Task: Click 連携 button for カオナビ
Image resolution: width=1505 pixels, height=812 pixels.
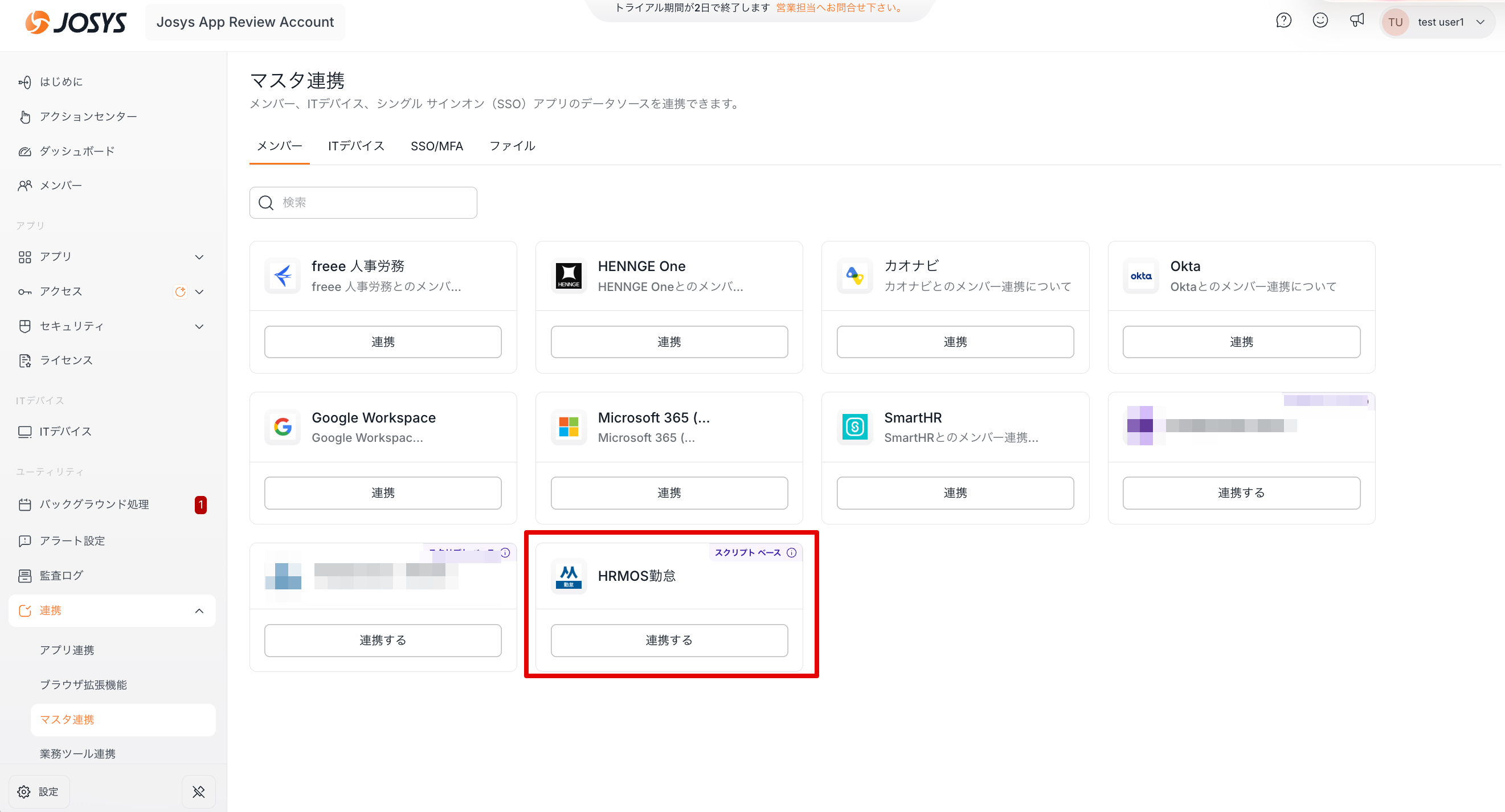Action: click(x=955, y=342)
